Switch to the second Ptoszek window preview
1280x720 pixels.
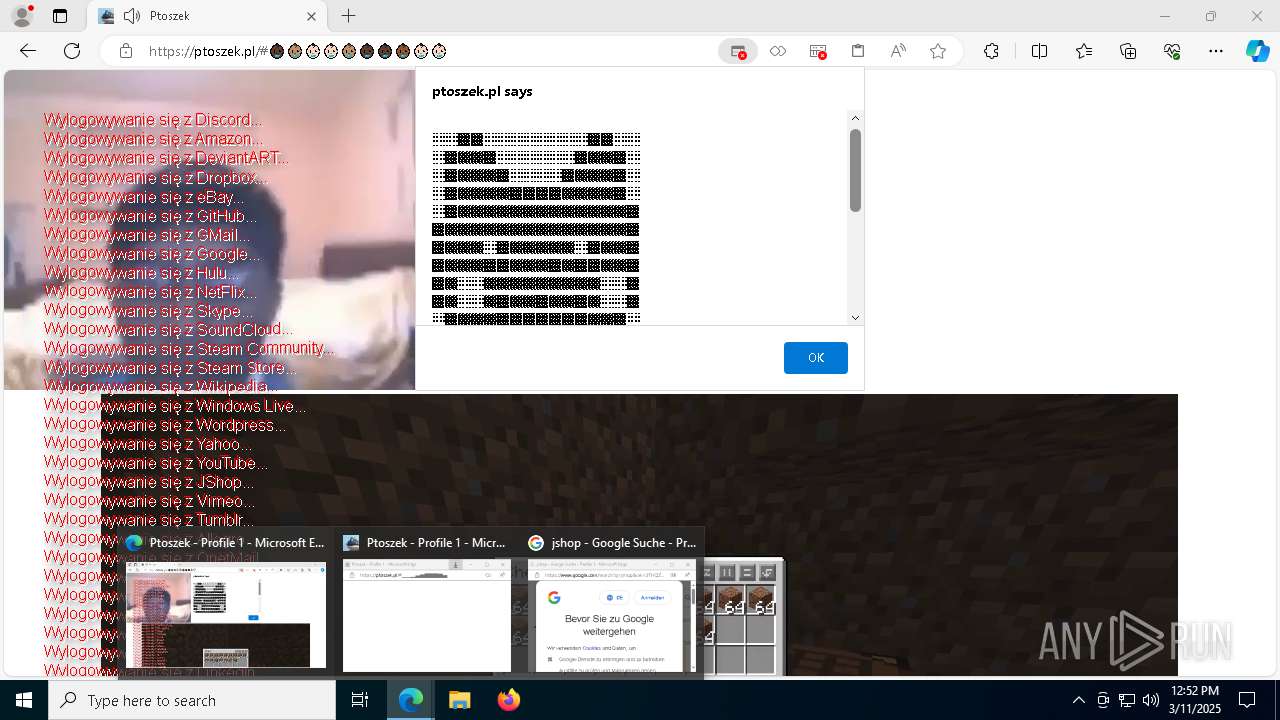point(426,603)
